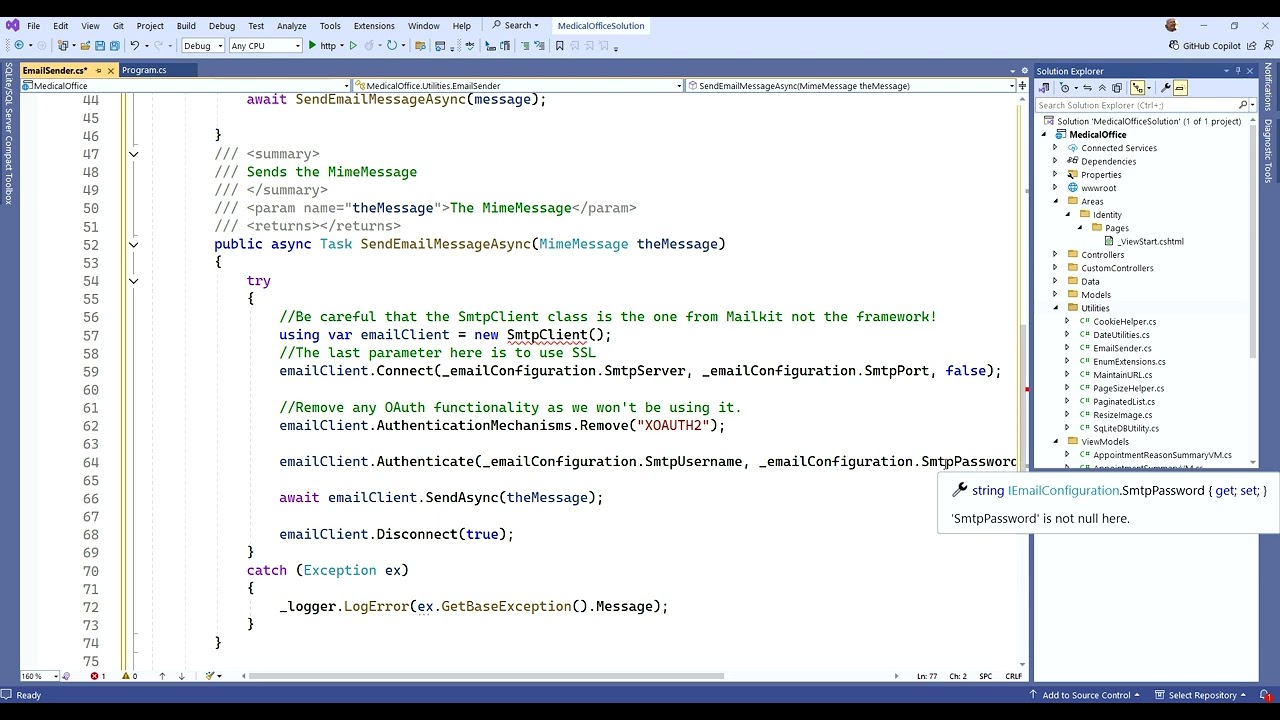Toggle Preview Selected Items button
Image resolution: width=1280 pixels, height=720 pixels.
point(1180,87)
